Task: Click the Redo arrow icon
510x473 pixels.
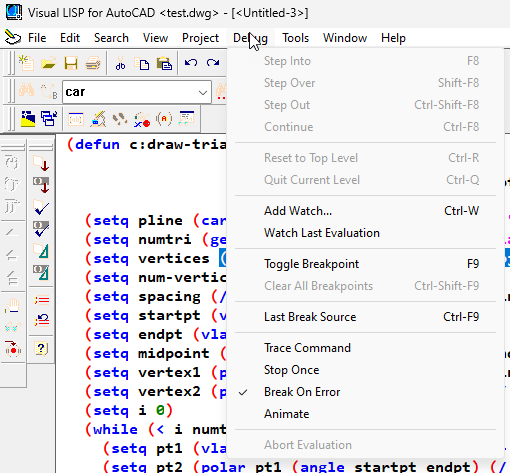Action: tap(213, 62)
